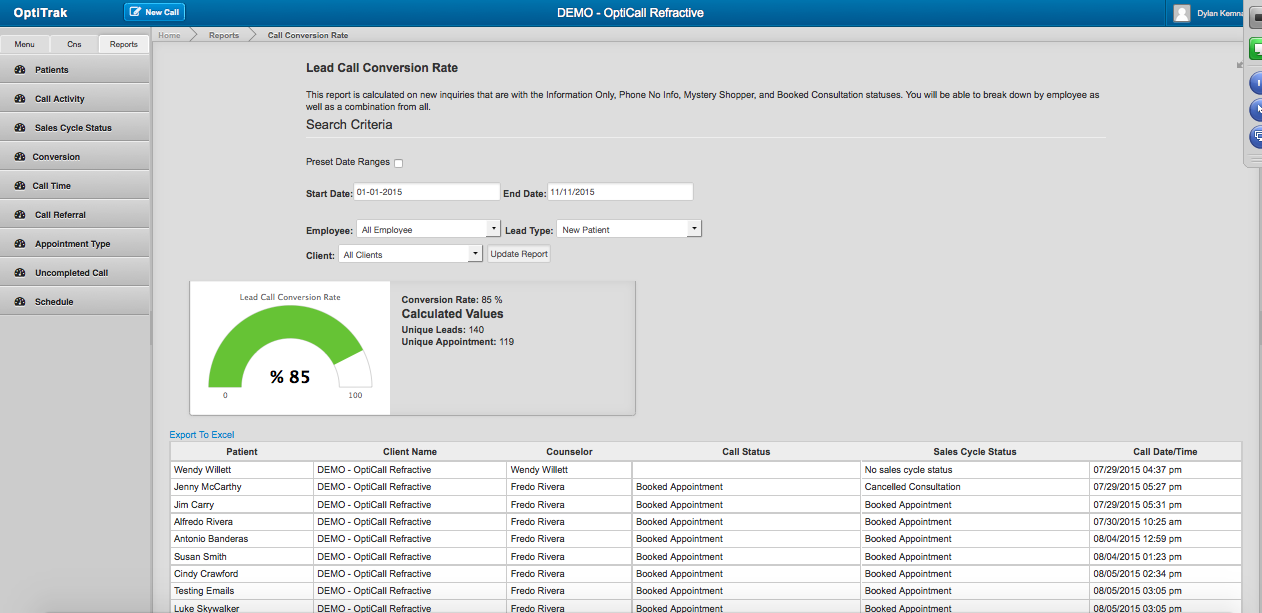Image resolution: width=1262 pixels, height=613 pixels.
Task: Click the Patient column header
Action: tap(242, 452)
